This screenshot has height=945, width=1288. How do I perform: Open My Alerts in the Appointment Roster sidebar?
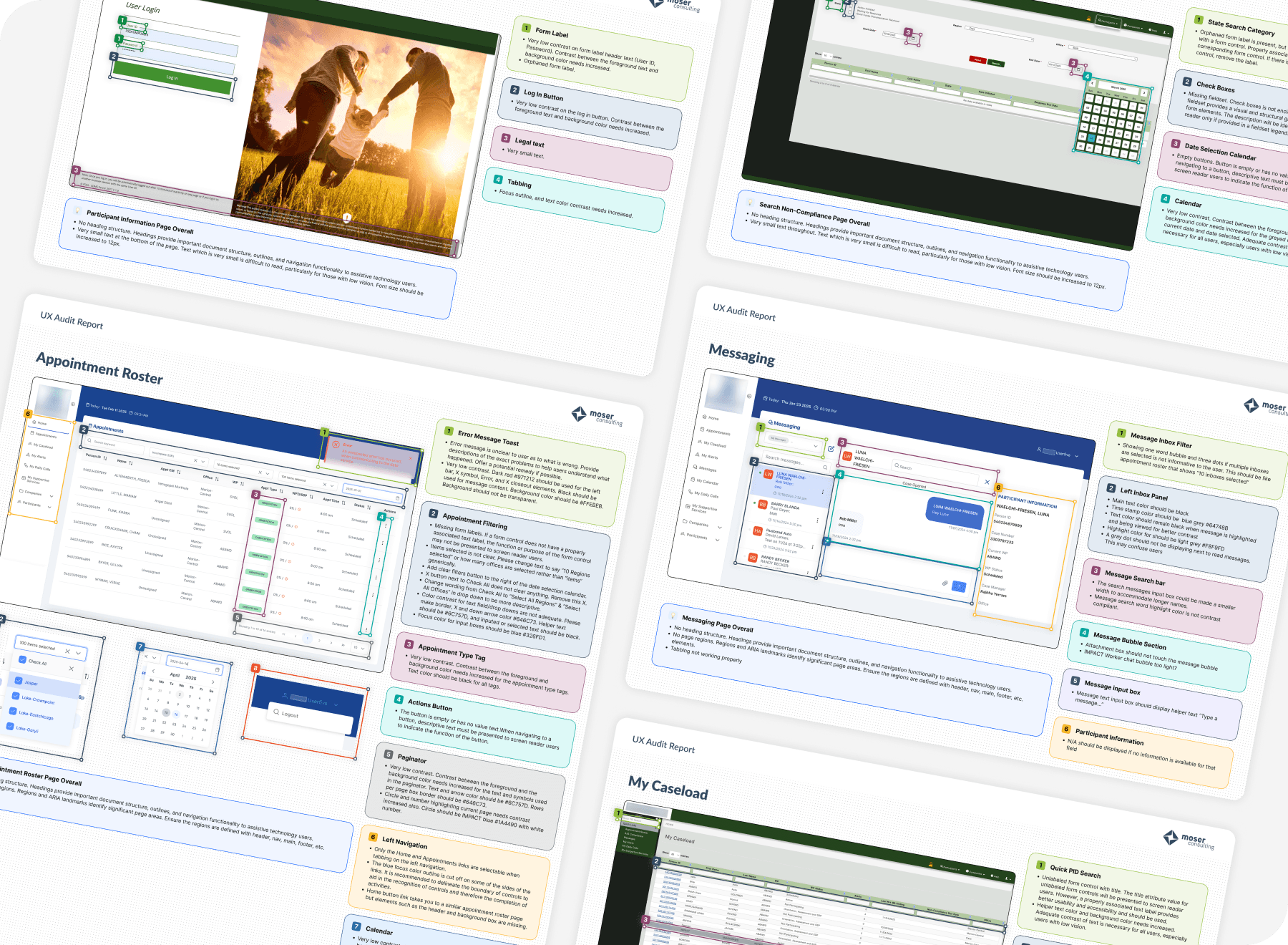click(x=37, y=456)
